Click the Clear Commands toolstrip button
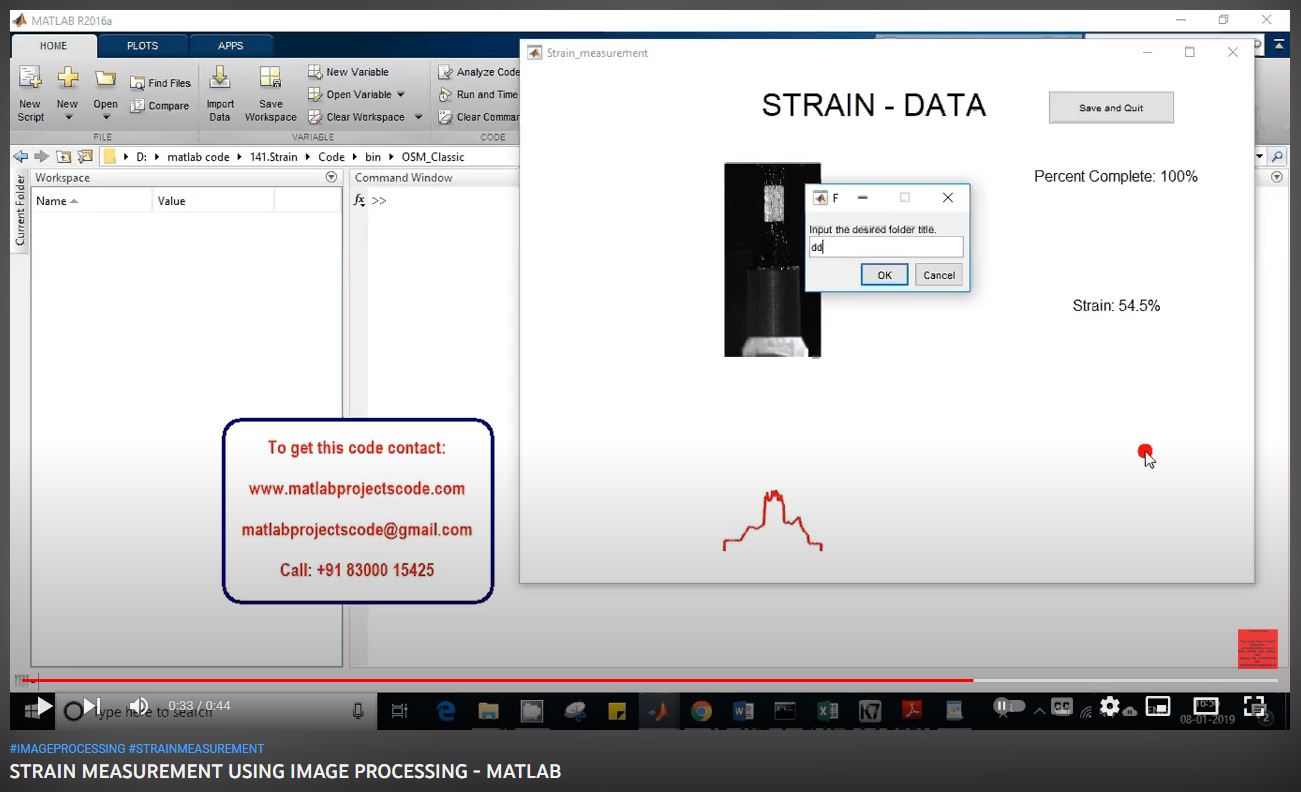 point(479,117)
